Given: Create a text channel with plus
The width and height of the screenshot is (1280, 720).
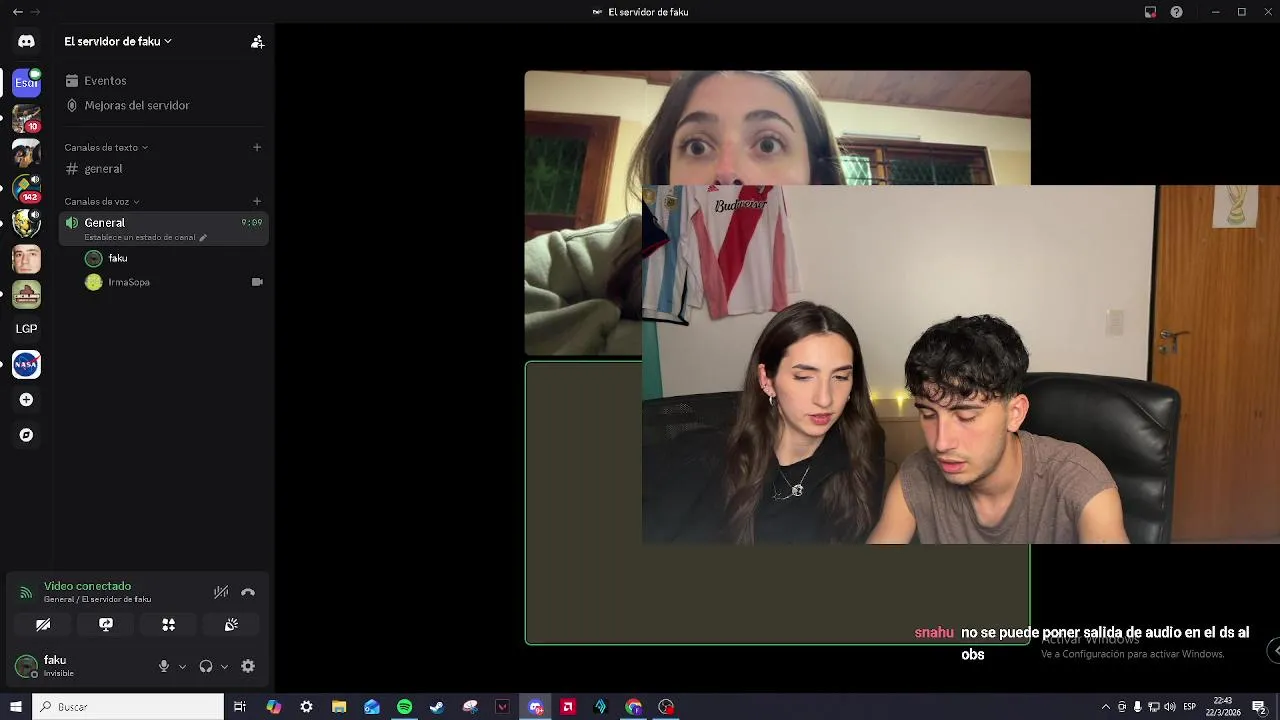Looking at the screenshot, I should (257, 148).
